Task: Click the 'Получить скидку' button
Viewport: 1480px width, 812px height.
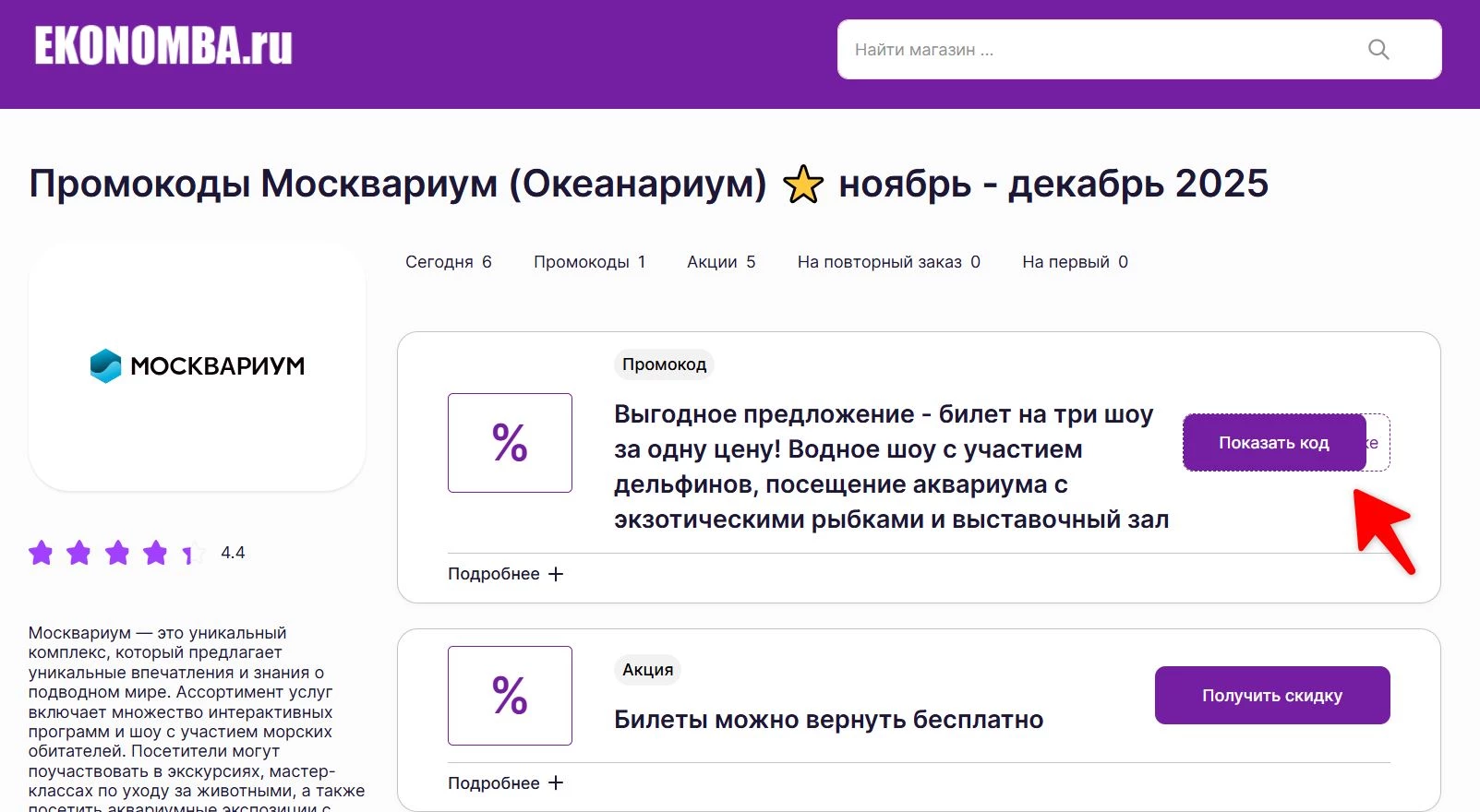Action: pos(1272,696)
